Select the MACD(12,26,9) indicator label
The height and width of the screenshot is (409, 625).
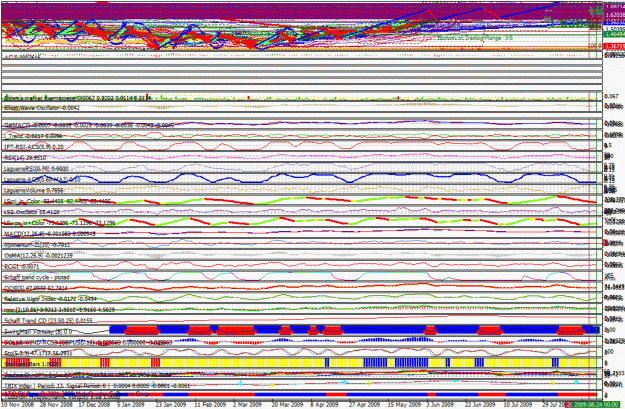pyautogui.click(x=49, y=234)
